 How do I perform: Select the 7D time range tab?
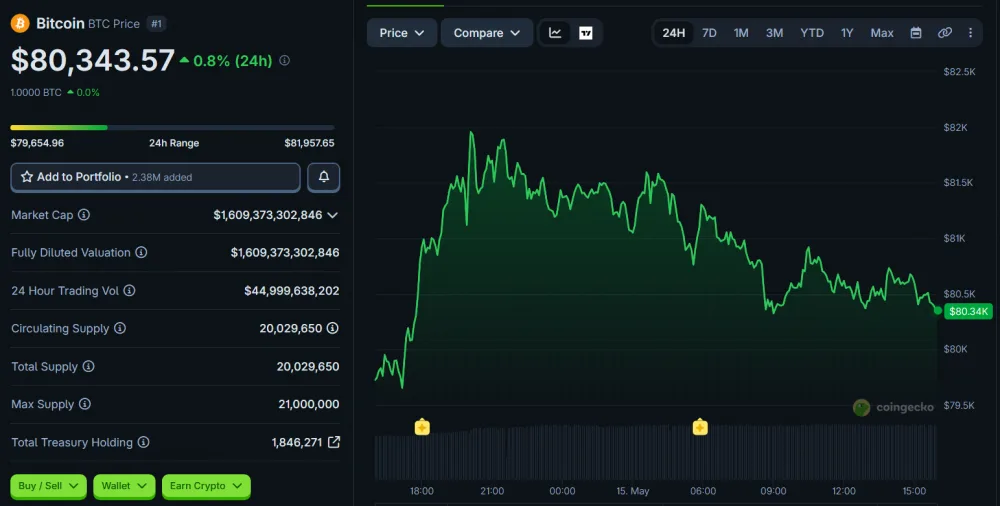(709, 33)
